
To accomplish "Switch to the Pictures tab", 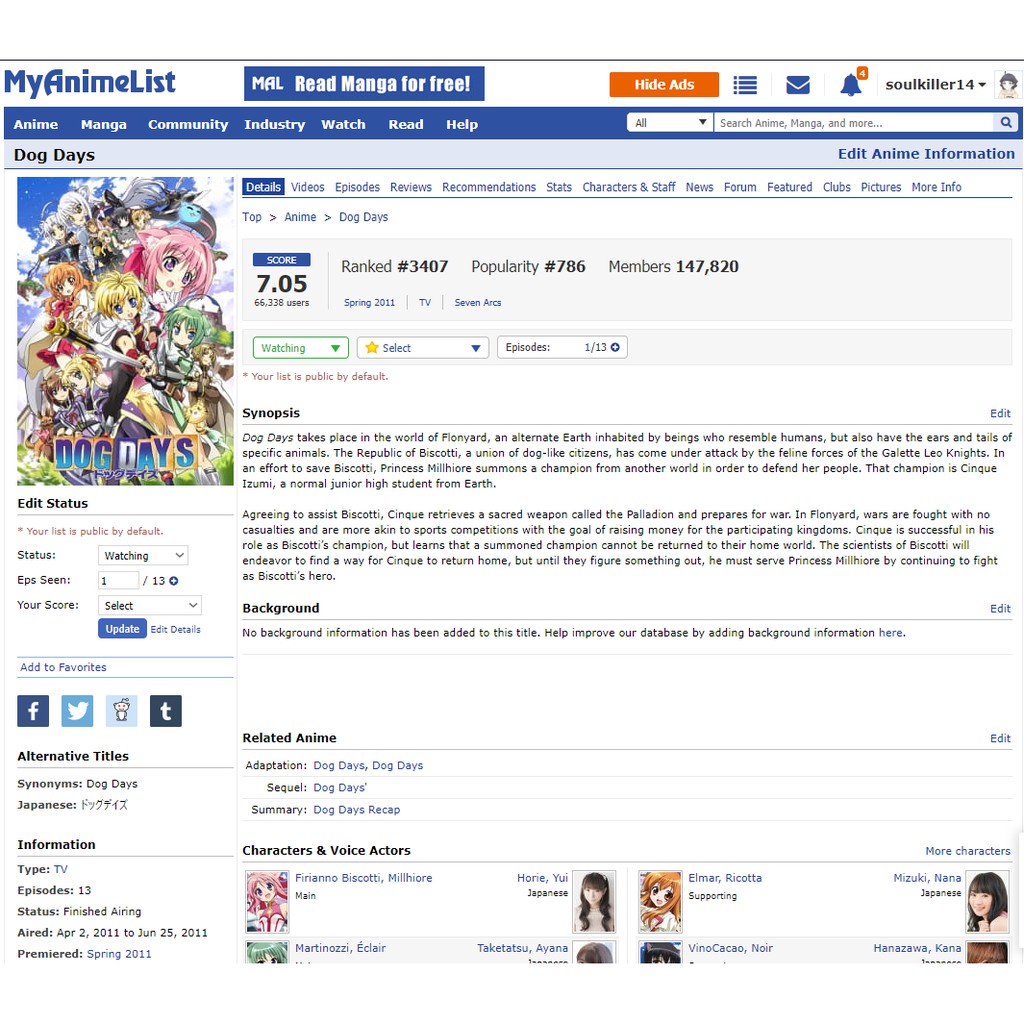I will click(881, 187).
